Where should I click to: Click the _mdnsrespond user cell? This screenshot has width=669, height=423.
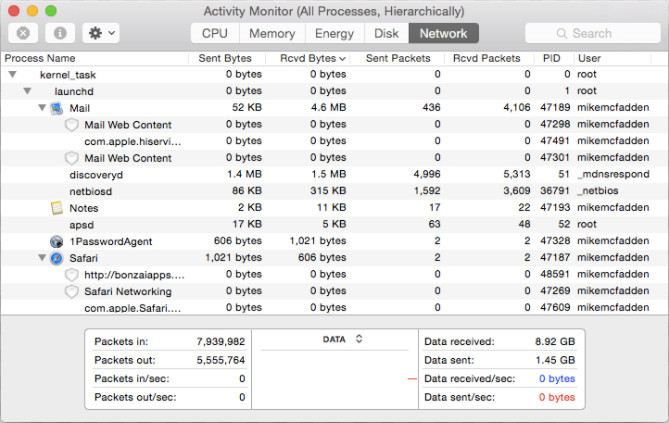[613, 174]
